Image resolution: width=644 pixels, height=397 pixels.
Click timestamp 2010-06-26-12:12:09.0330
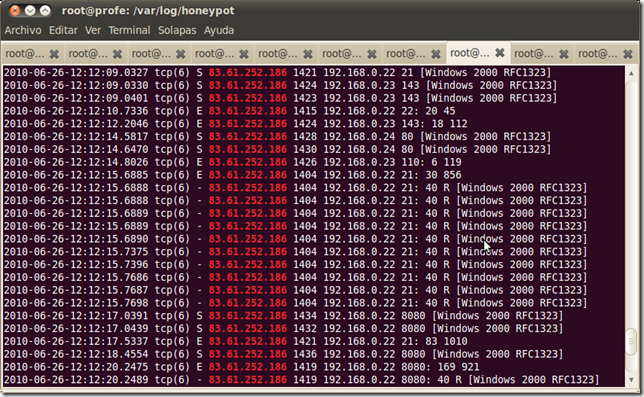76,85
